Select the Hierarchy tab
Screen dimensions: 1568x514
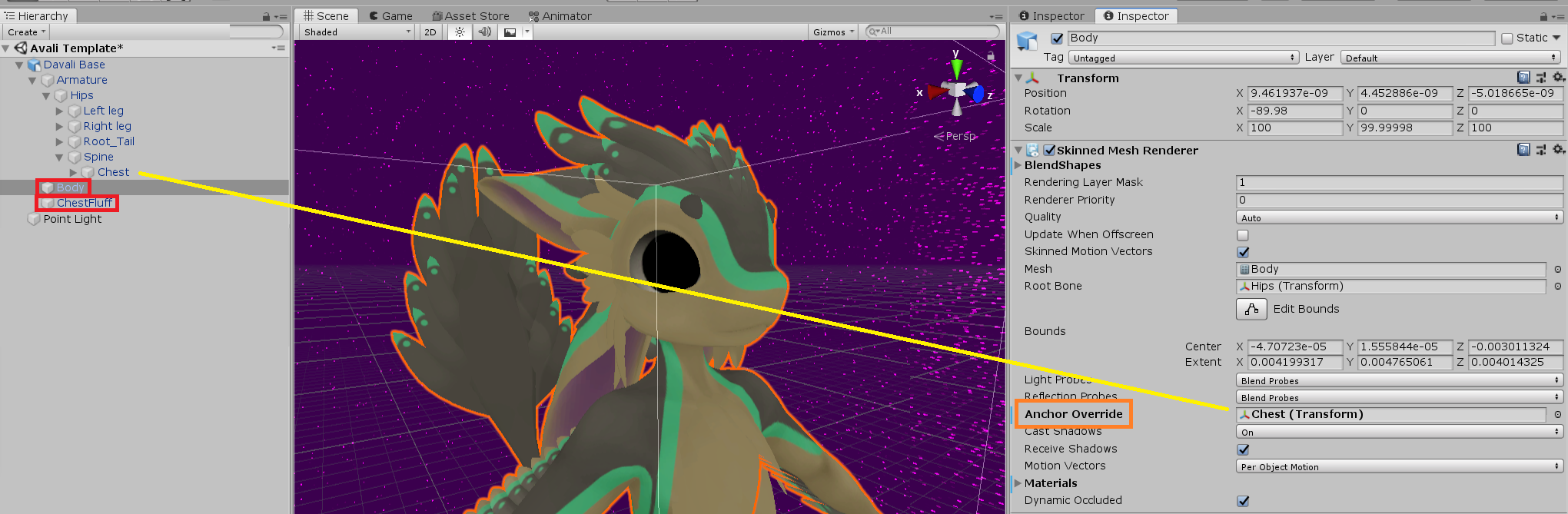[x=37, y=16]
